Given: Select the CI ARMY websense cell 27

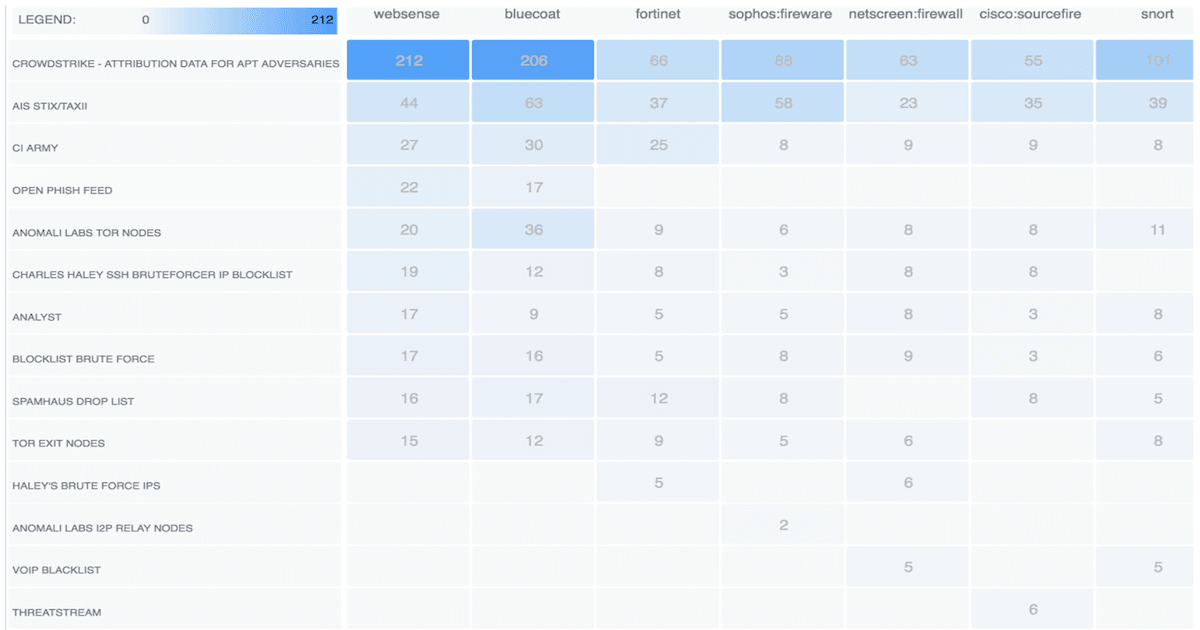Looking at the screenshot, I should pyautogui.click(x=408, y=145).
